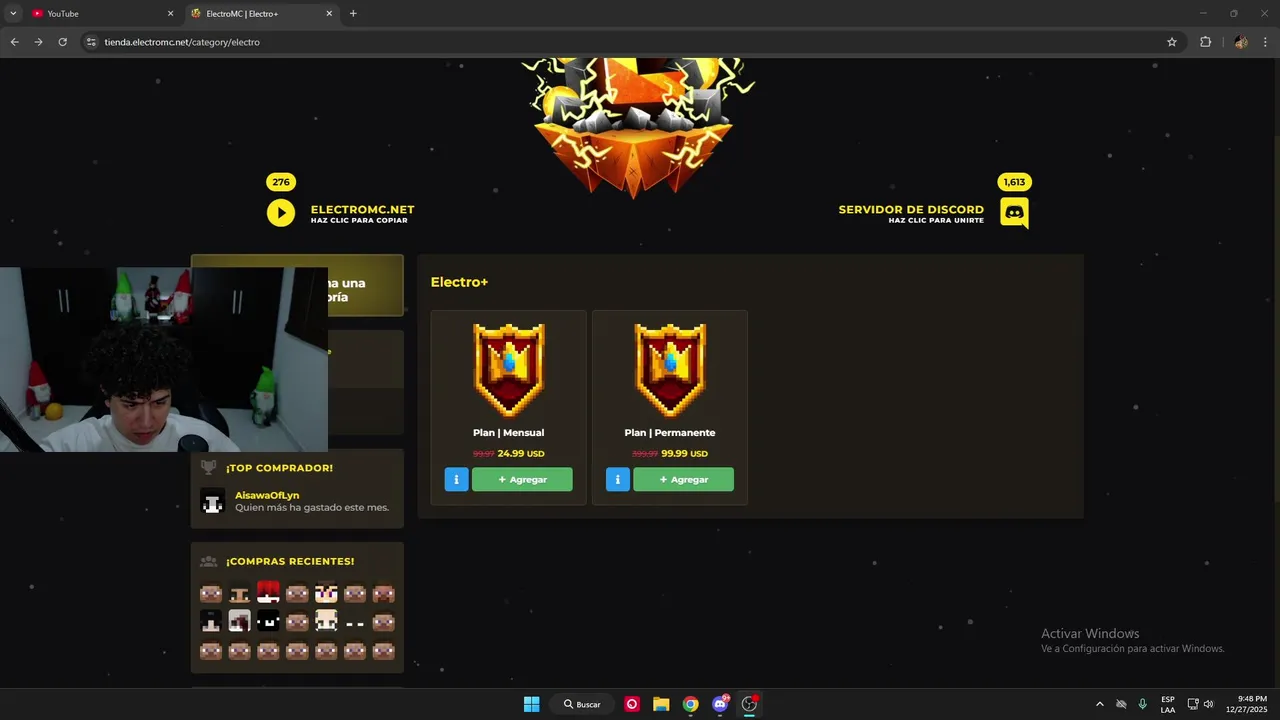Click the 24.99 USD price text

521,453
